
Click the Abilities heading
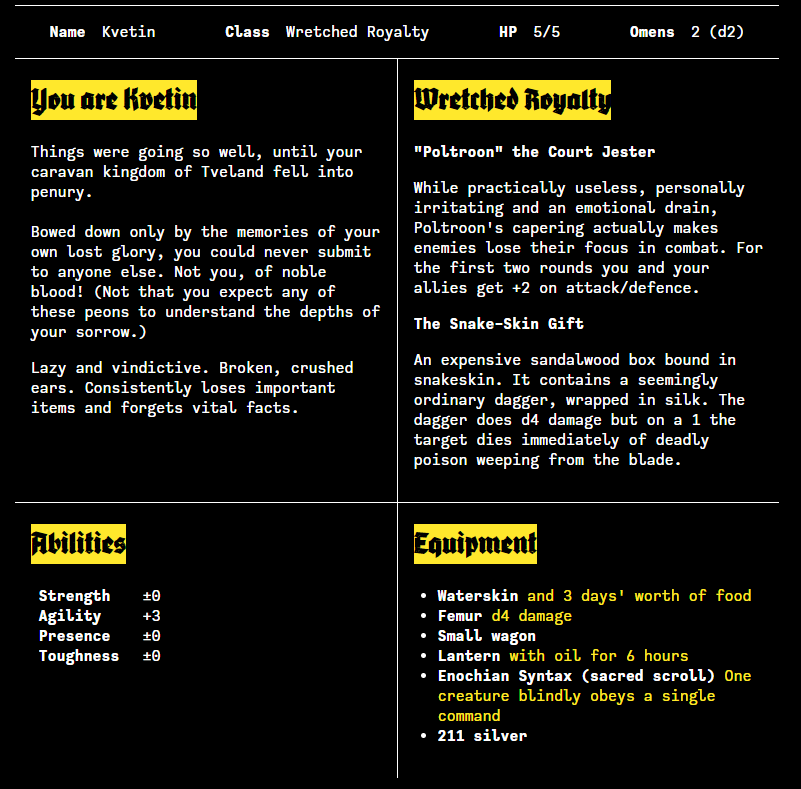click(x=78, y=544)
